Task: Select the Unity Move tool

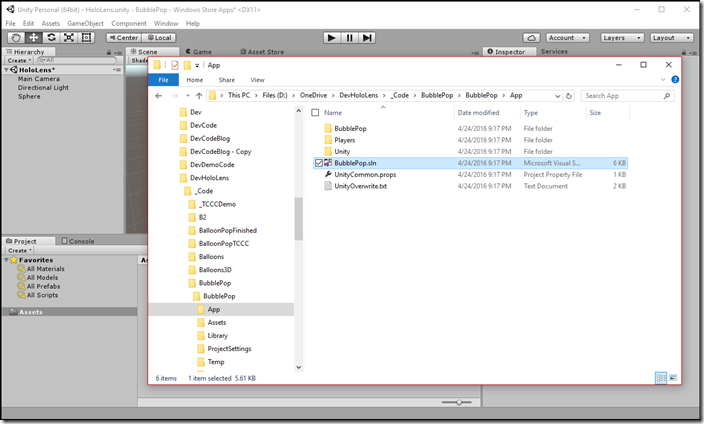Action: pyautogui.click(x=33, y=38)
